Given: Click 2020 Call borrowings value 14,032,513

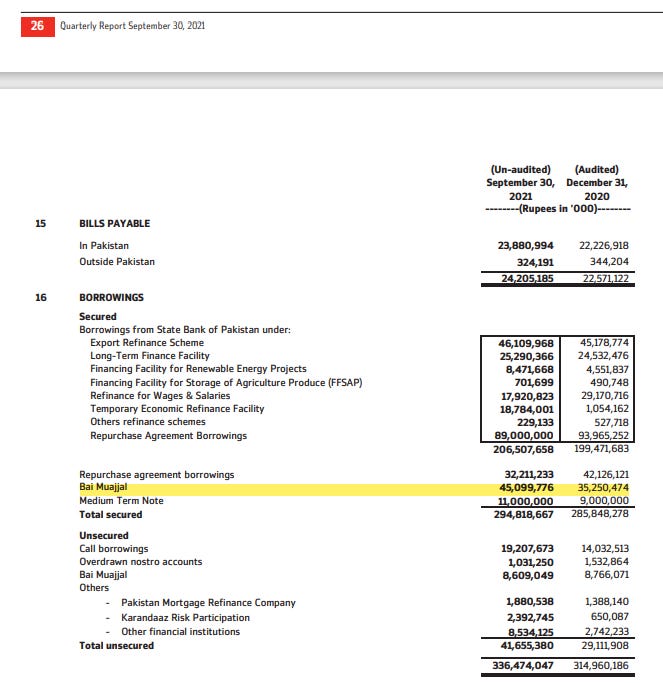Looking at the screenshot, I should 605,549.
